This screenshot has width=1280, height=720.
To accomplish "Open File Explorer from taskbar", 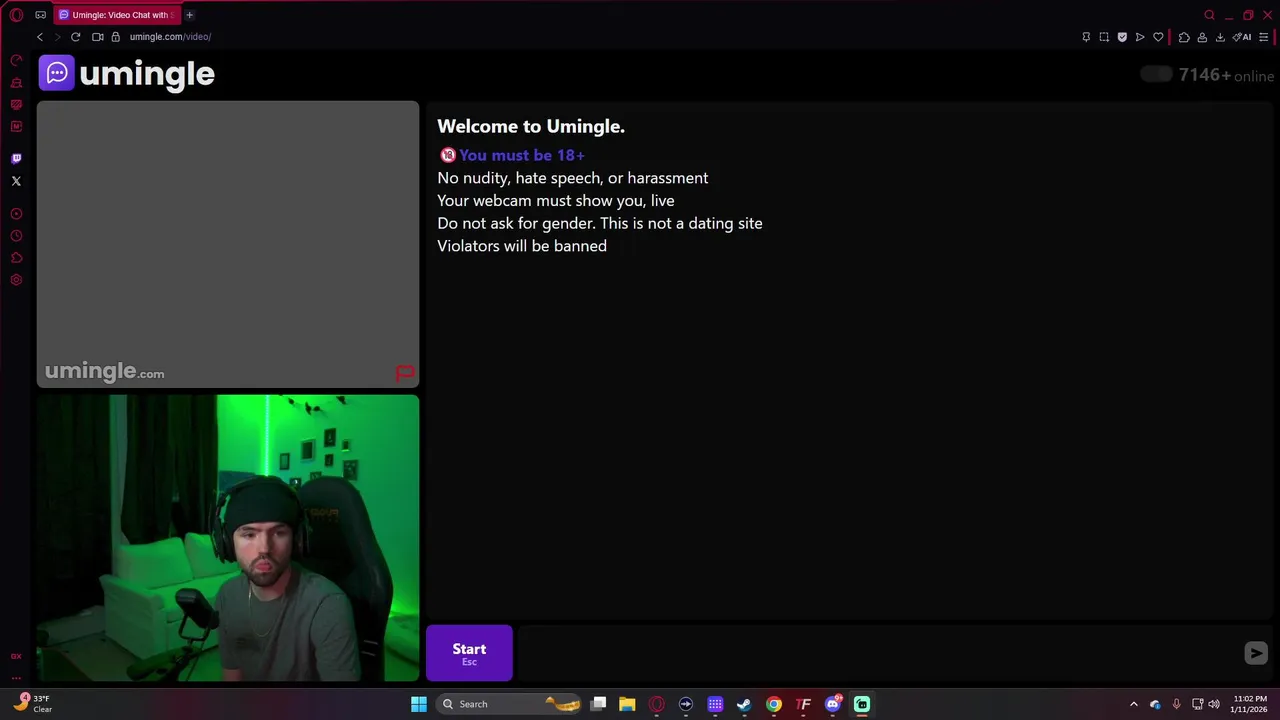I will click(x=627, y=704).
